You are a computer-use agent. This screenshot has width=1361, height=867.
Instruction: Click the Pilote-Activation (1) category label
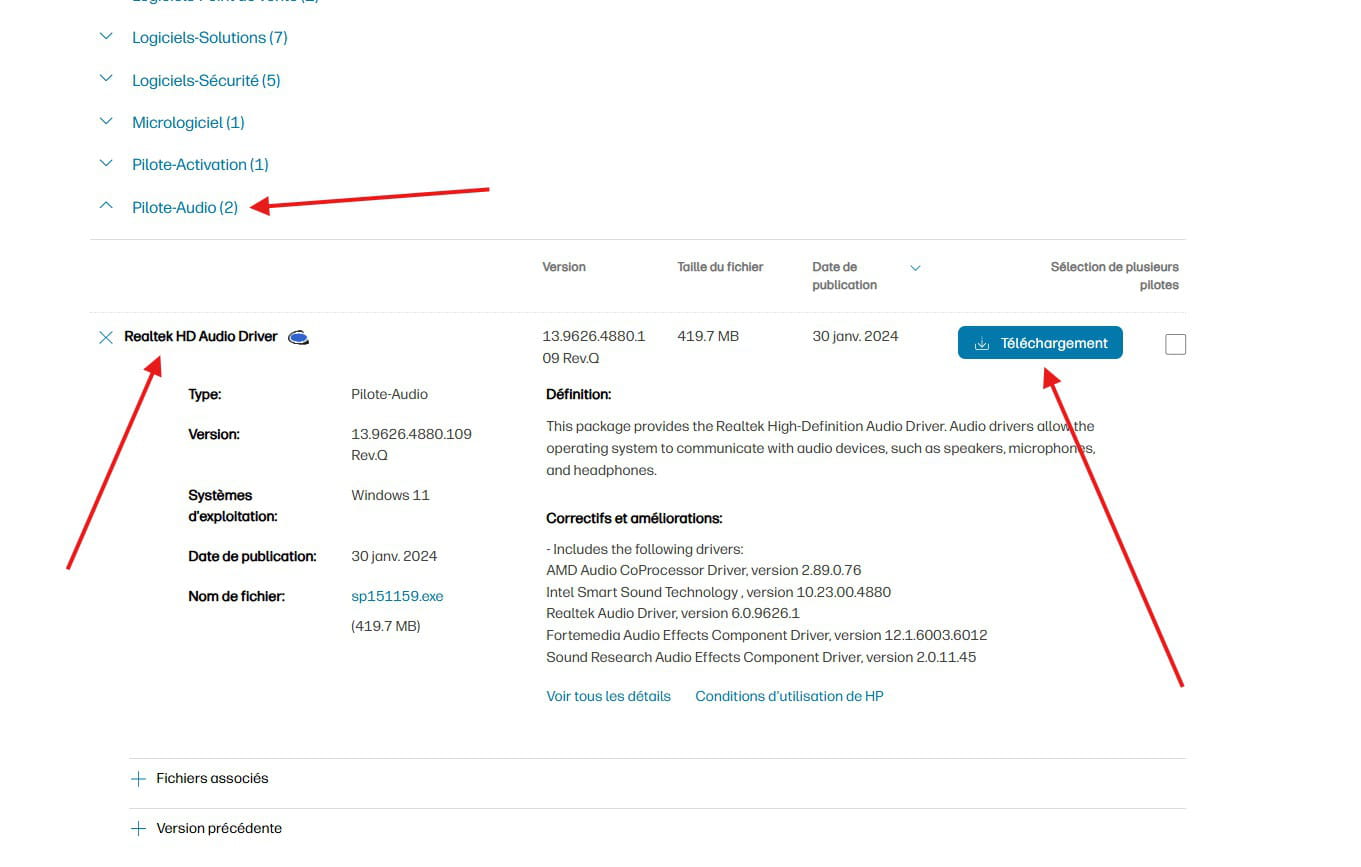200,164
